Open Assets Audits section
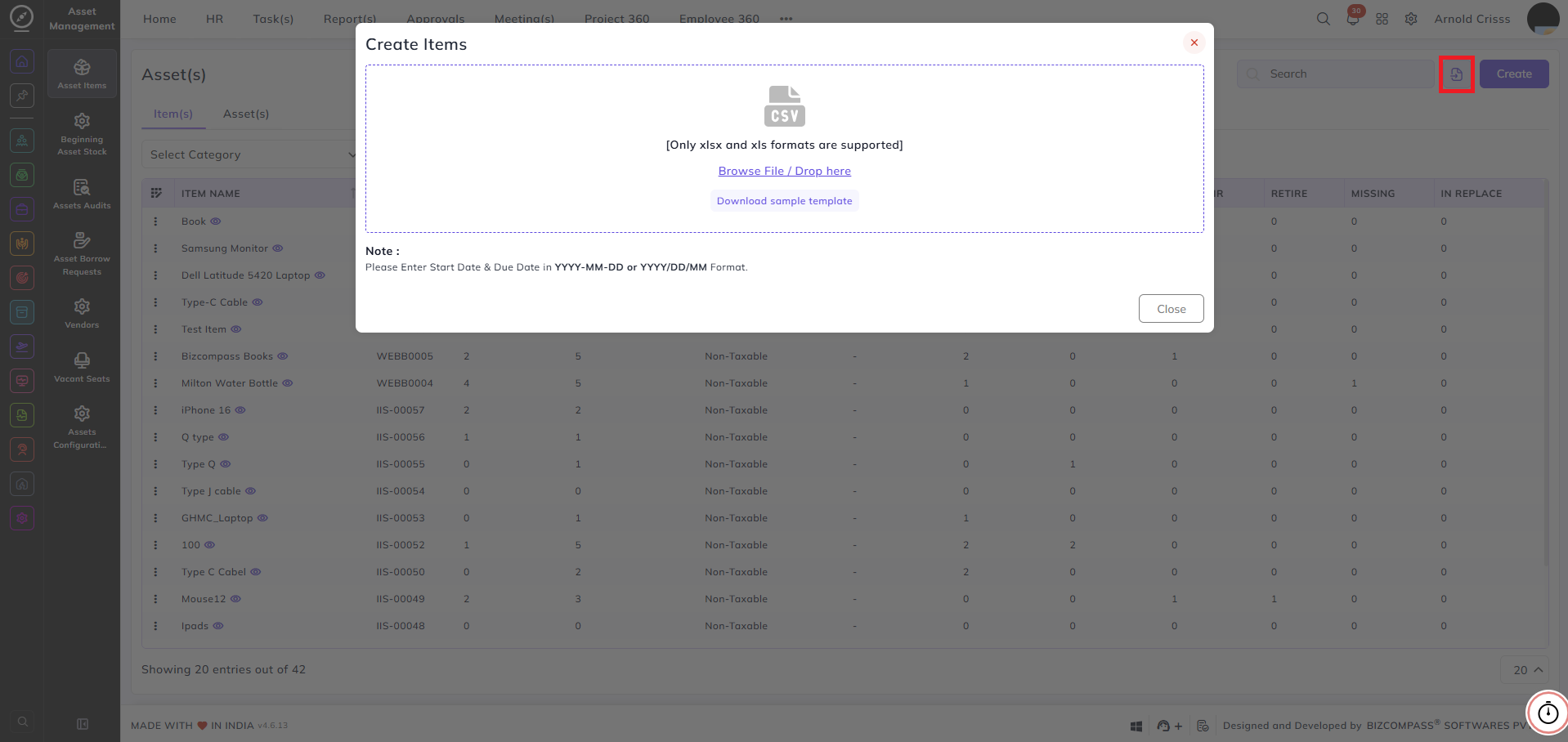The width and height of the screenshot is (1568, 742). [x=82, y=194]
